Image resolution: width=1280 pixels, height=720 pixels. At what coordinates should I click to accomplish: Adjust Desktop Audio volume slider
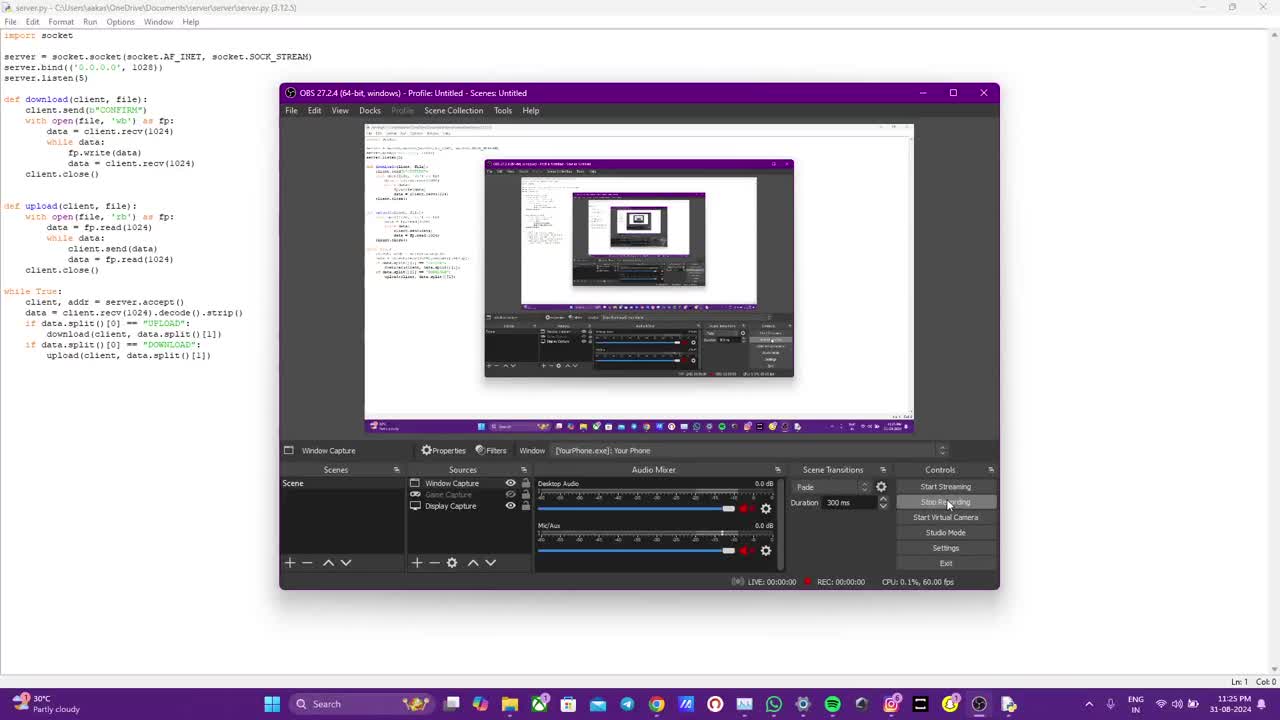pyautogui.click(x=636, y=509)
